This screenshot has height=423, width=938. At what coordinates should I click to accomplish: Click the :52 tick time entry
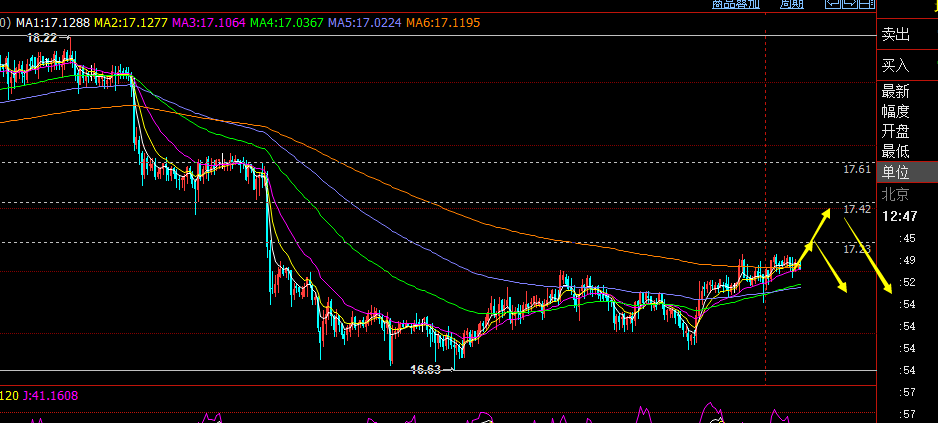click(907, 282)
